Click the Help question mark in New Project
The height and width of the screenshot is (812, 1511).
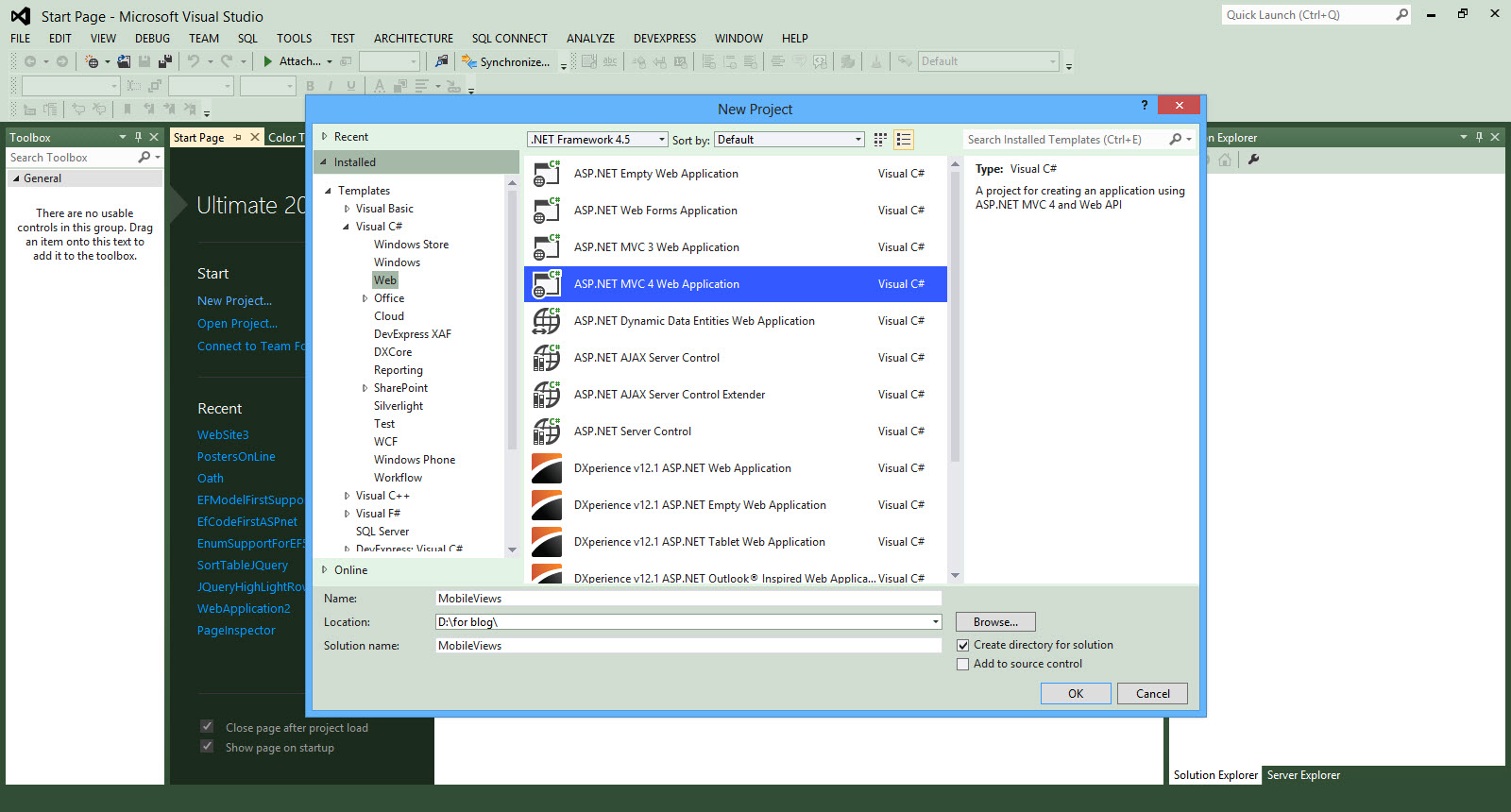1145,105
